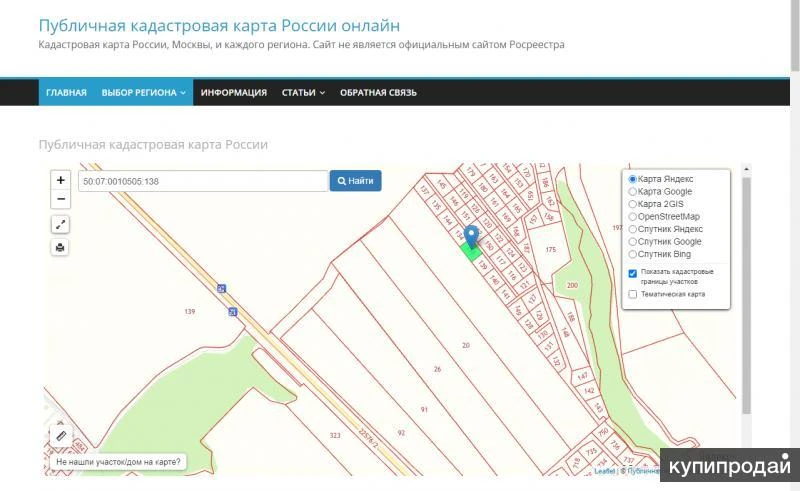Select Спутник Яндекс base layer
Image resolution: width=800 pixels, height=491 pixels.
click(x=633, y=229)
